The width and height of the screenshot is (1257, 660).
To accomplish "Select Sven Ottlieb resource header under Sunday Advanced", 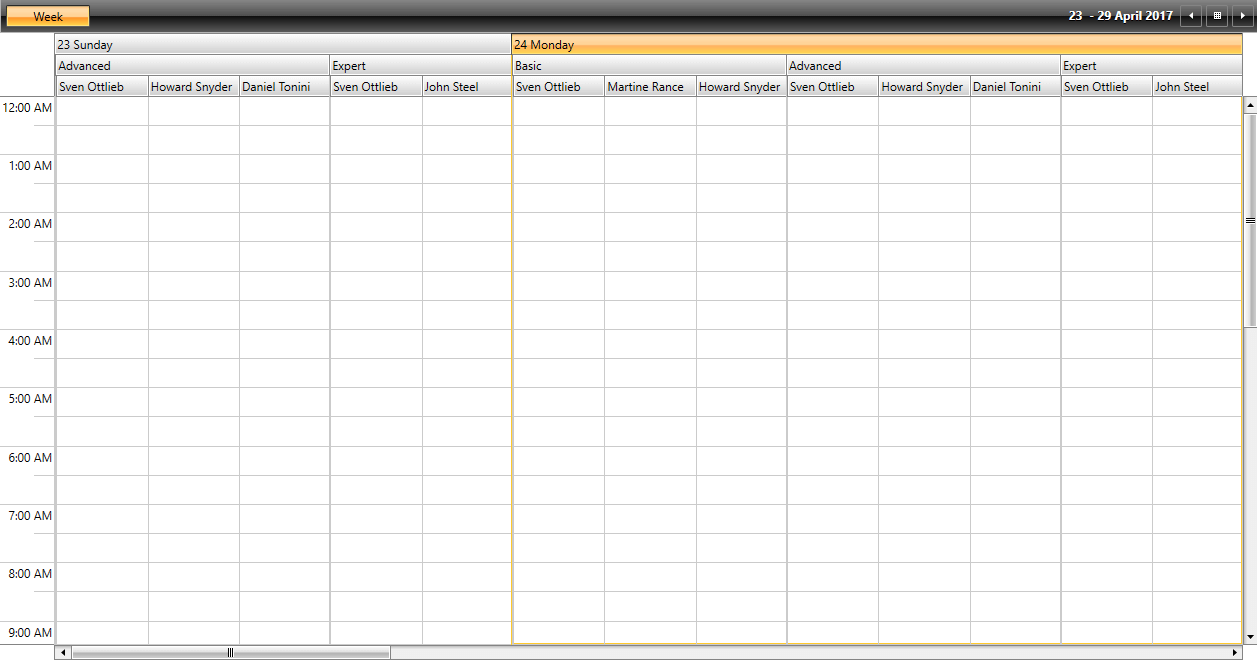I will [100, 86].
